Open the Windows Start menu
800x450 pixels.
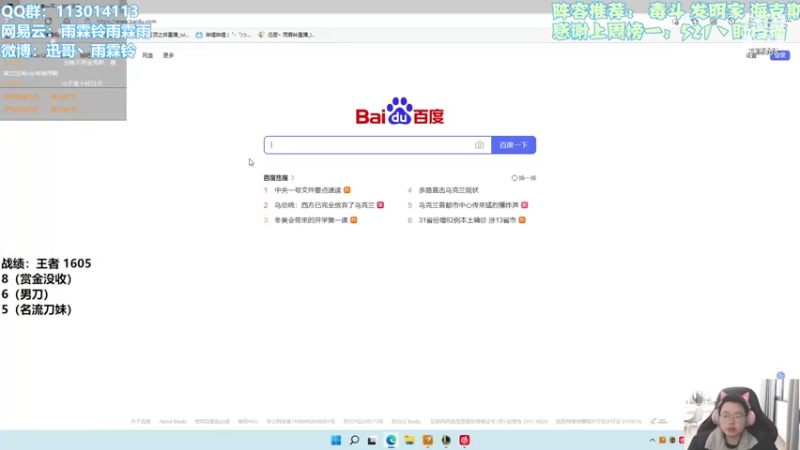336,440
